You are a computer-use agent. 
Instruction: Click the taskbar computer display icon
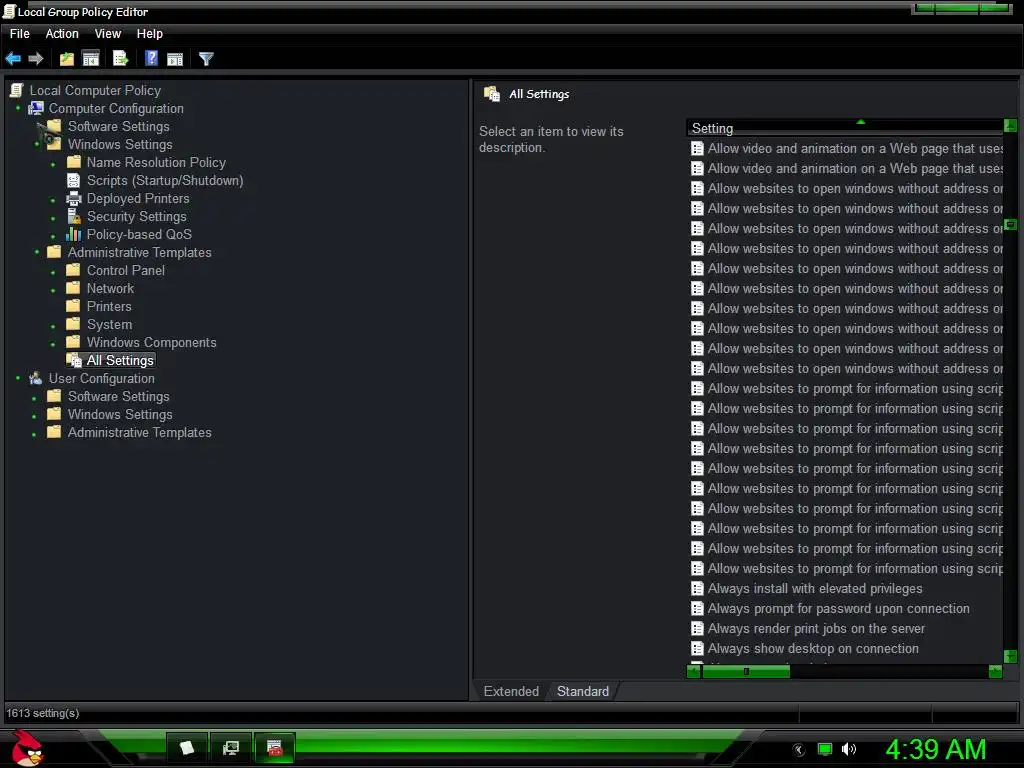(x=231, y=748)
